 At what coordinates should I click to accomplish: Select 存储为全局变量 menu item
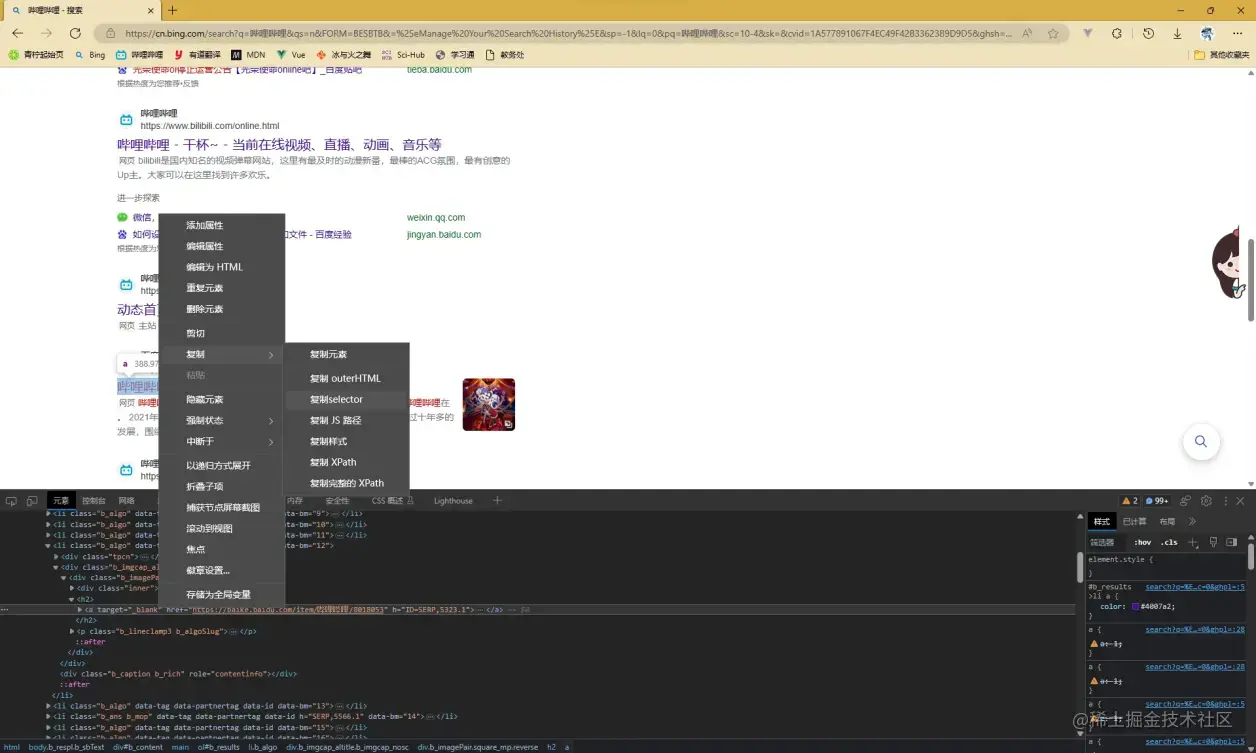click(x=222, y=594)
